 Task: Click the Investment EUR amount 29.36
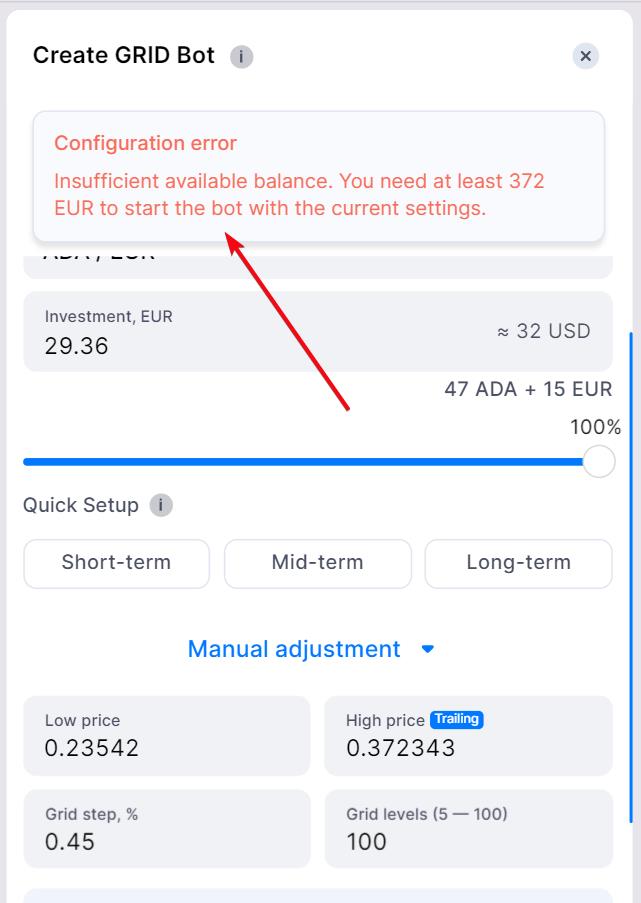pos(77,346)
